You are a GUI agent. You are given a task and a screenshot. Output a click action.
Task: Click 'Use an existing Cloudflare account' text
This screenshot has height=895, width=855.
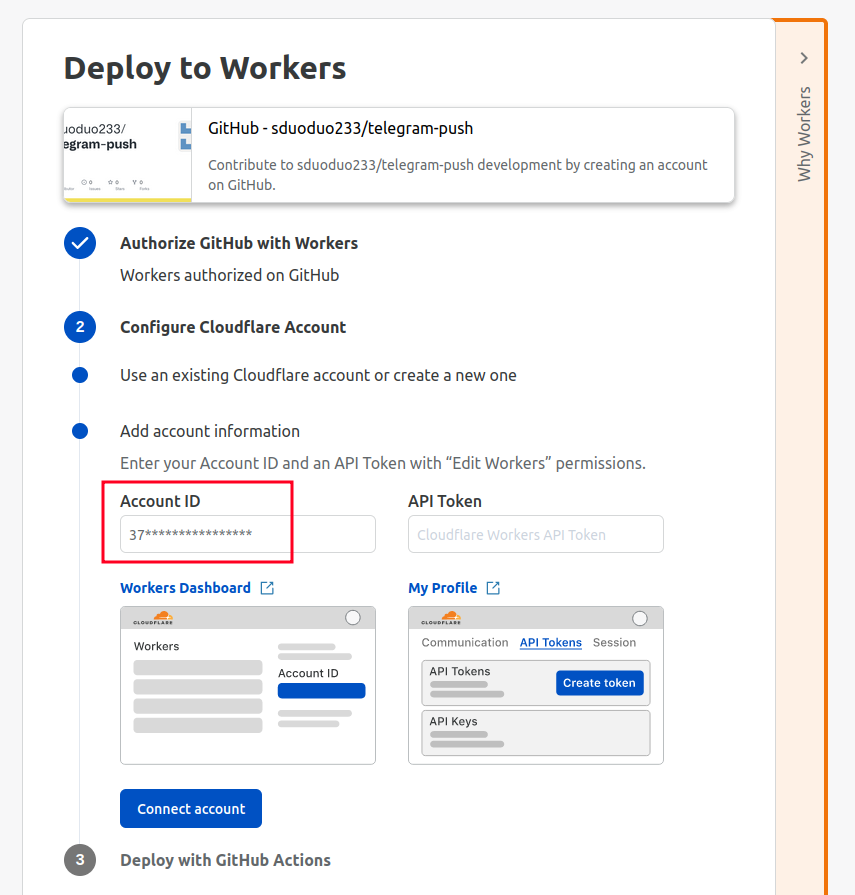[x=318, y=376]
